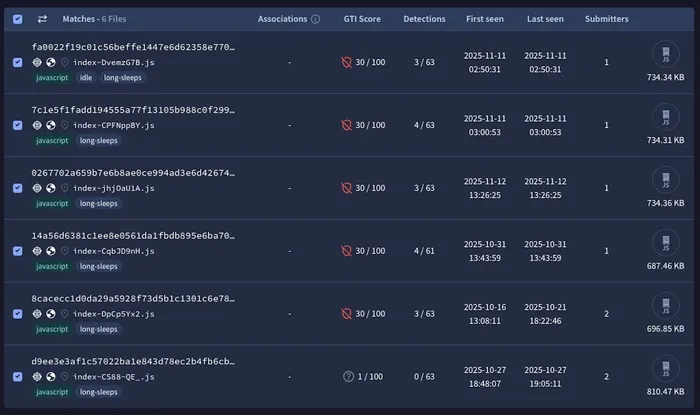Viewport: 700px width, 415px height.
Task: Click javascript tag under index-CS88-QE_.js
Action: pyautogui.click(x=52, y=392)
